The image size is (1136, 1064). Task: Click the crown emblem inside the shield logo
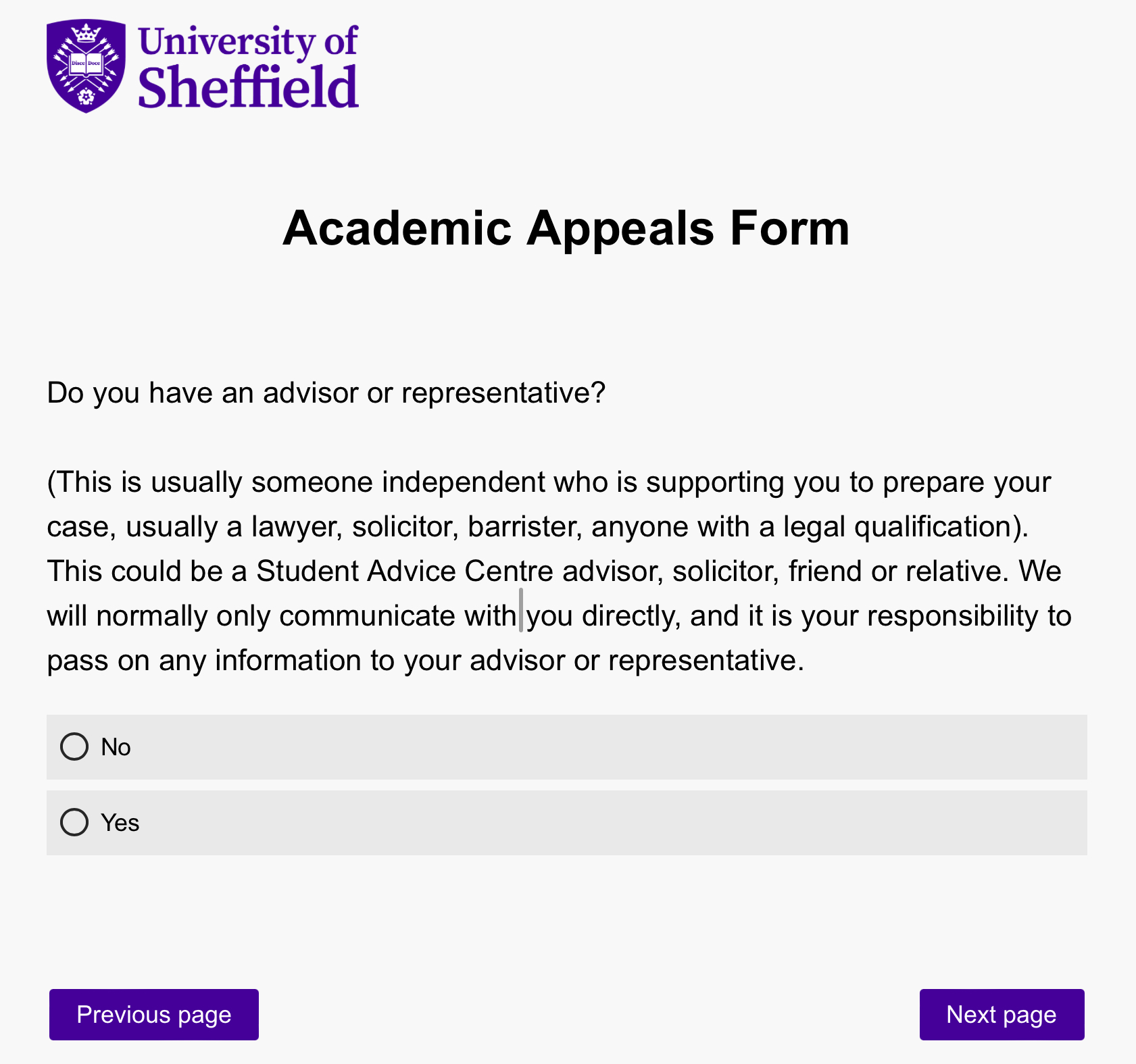[86, 33]
